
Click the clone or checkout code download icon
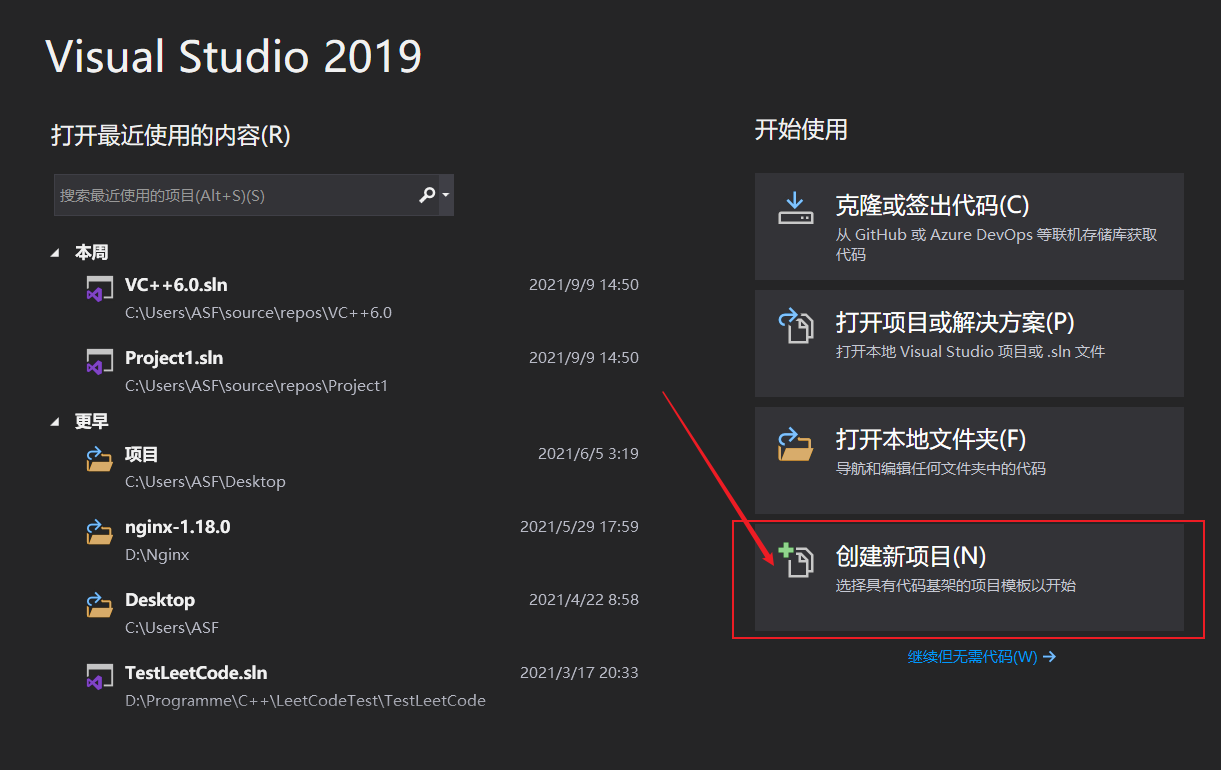[796, 209]
